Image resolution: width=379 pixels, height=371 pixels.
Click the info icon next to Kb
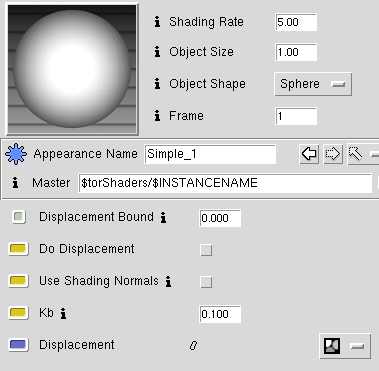point(63,313)
